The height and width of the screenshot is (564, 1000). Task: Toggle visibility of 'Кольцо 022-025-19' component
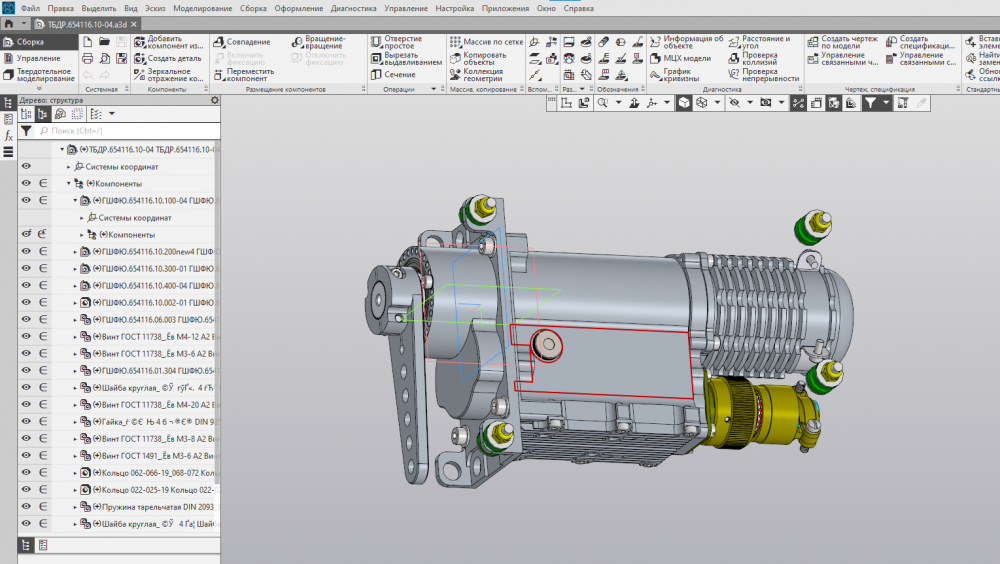pos(26,490)
